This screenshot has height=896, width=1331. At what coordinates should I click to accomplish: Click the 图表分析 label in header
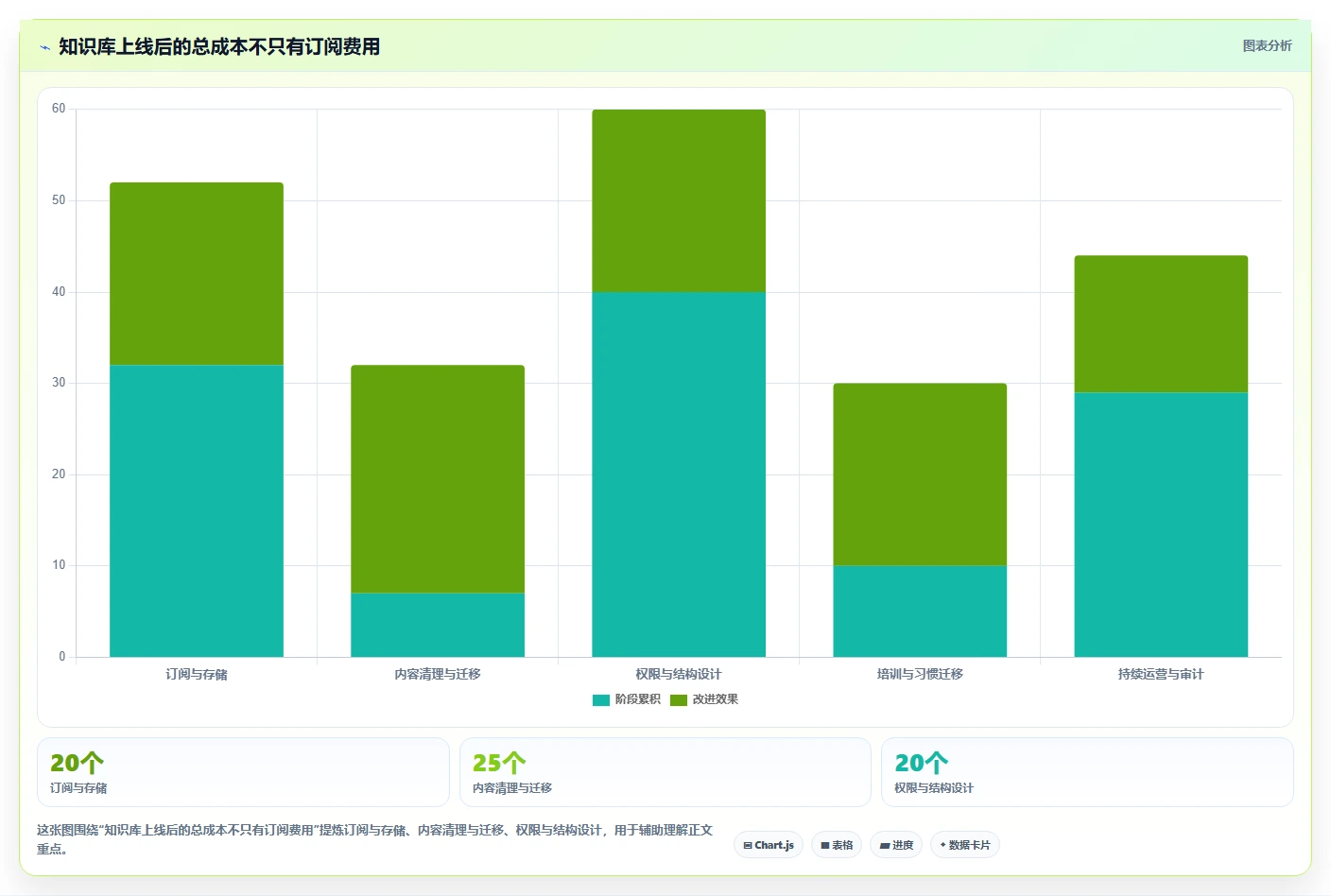point(1267,45)
